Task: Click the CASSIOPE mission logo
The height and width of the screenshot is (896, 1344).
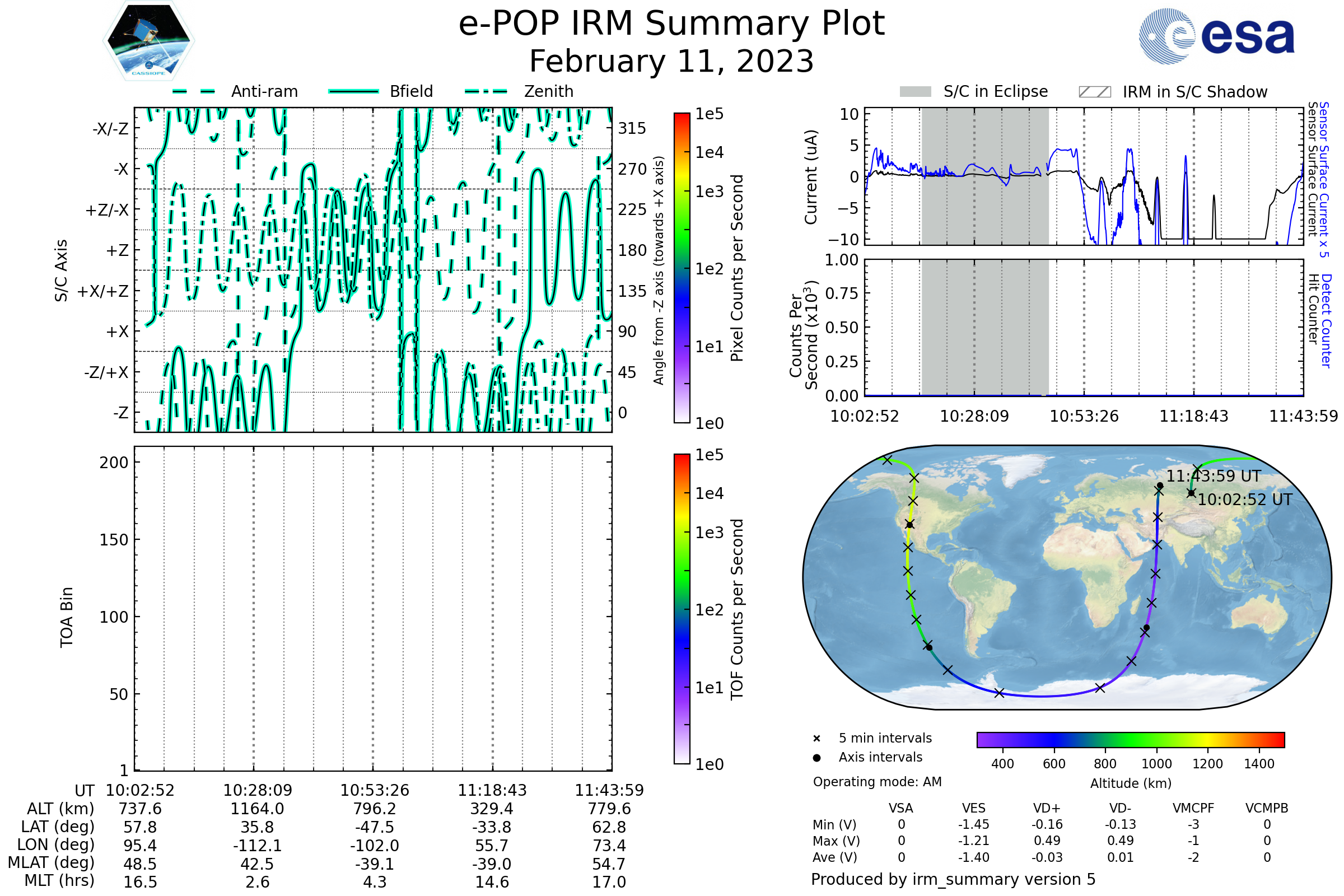Action: coord(148,41)
